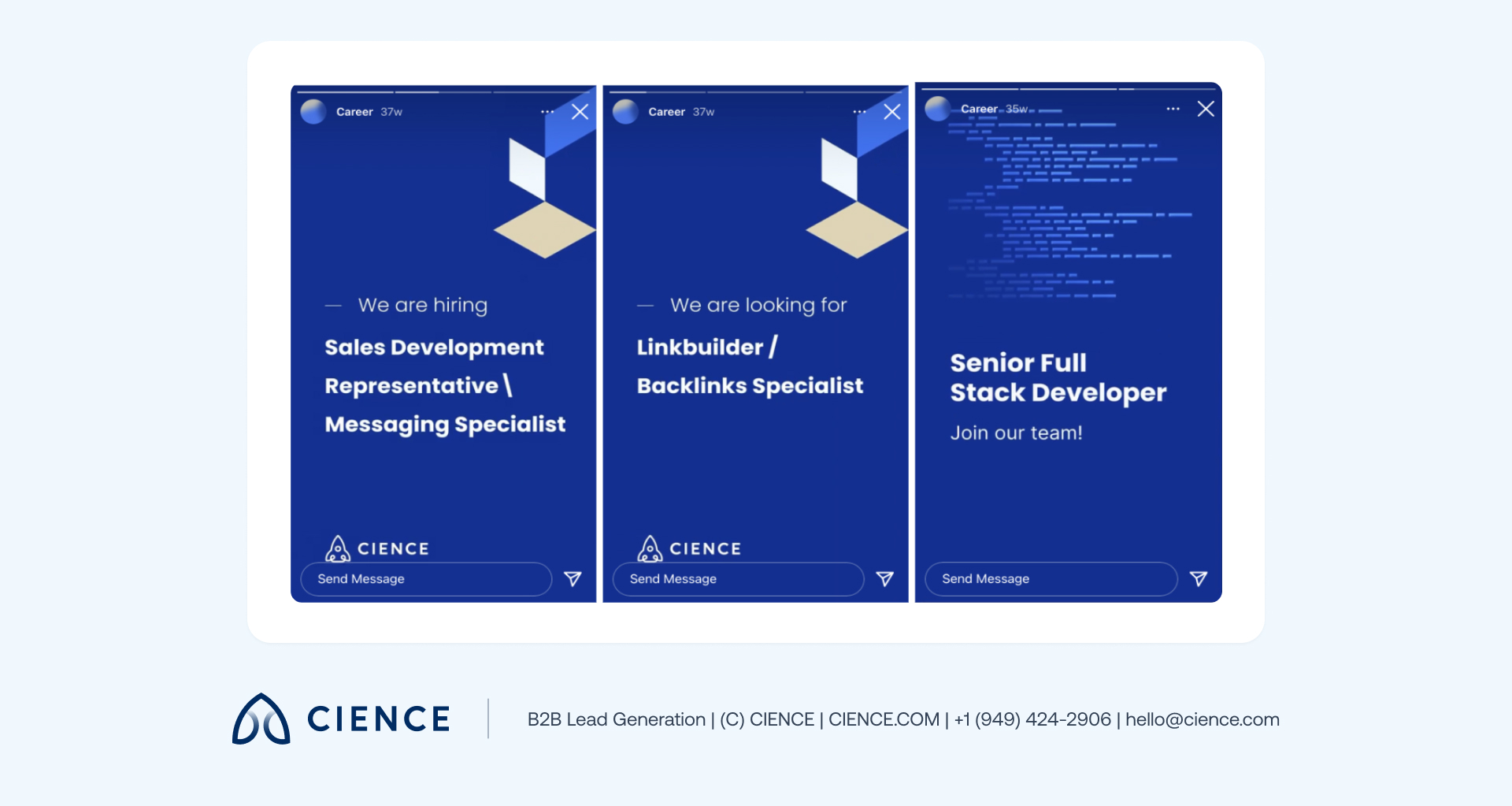Close the Senior Full Stack Developer story
The image size is (1512, 806).
(1205, 109)
